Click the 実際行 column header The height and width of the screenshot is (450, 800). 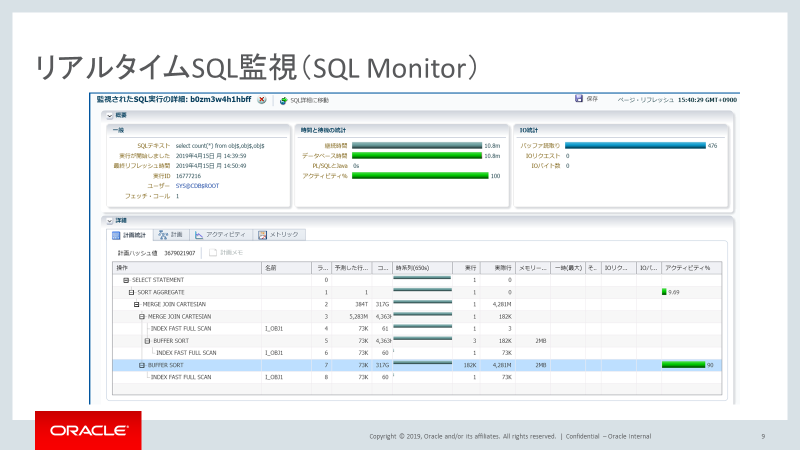click(x=497, y=268)
